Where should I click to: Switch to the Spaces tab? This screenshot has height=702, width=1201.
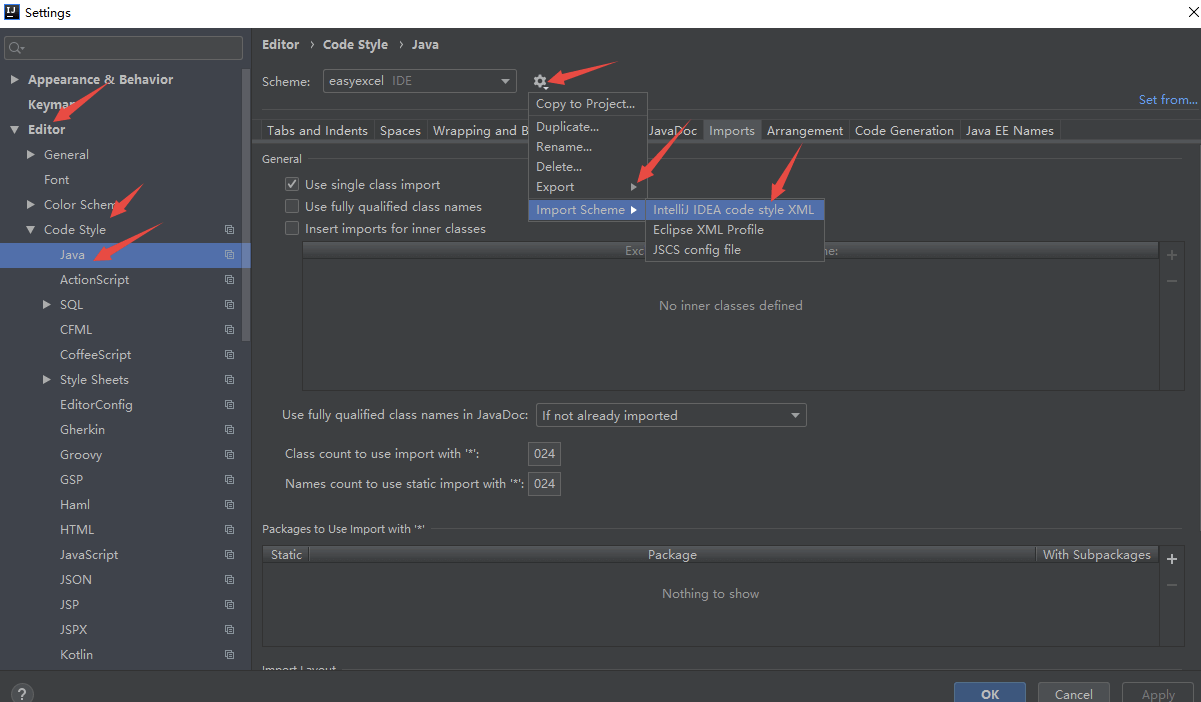[x=400, y=131]
